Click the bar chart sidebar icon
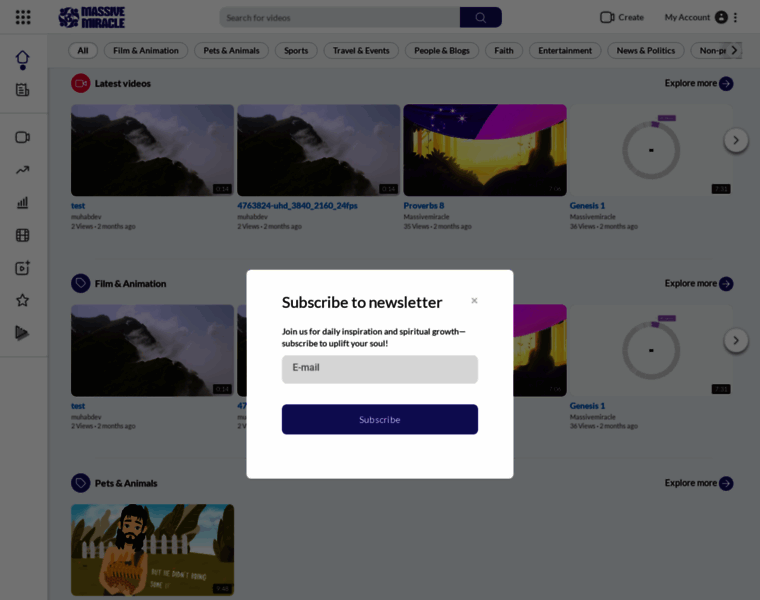The width and height of the screenshot is (760, 600). [x=22, y=203]
